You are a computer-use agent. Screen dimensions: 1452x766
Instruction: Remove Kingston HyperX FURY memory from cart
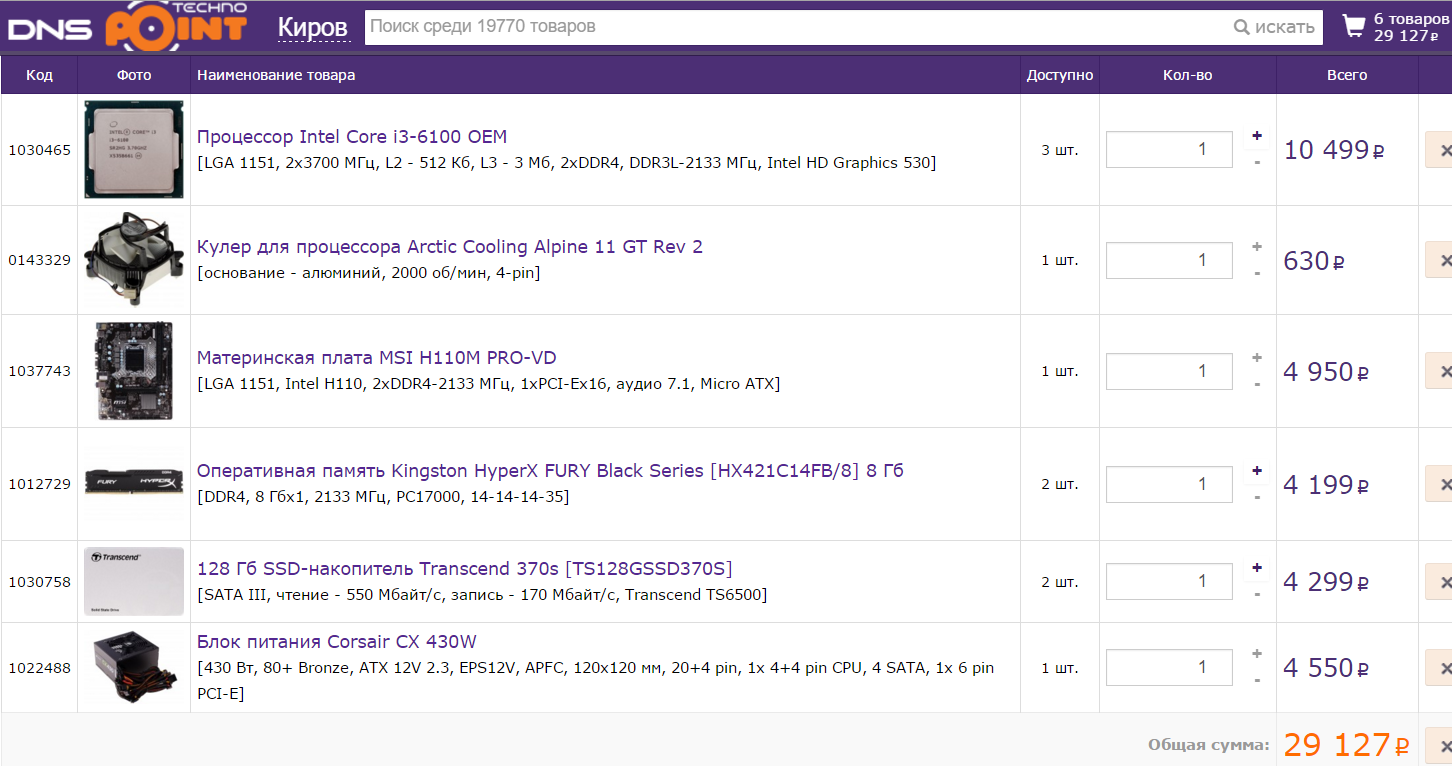pos(1440,485)
